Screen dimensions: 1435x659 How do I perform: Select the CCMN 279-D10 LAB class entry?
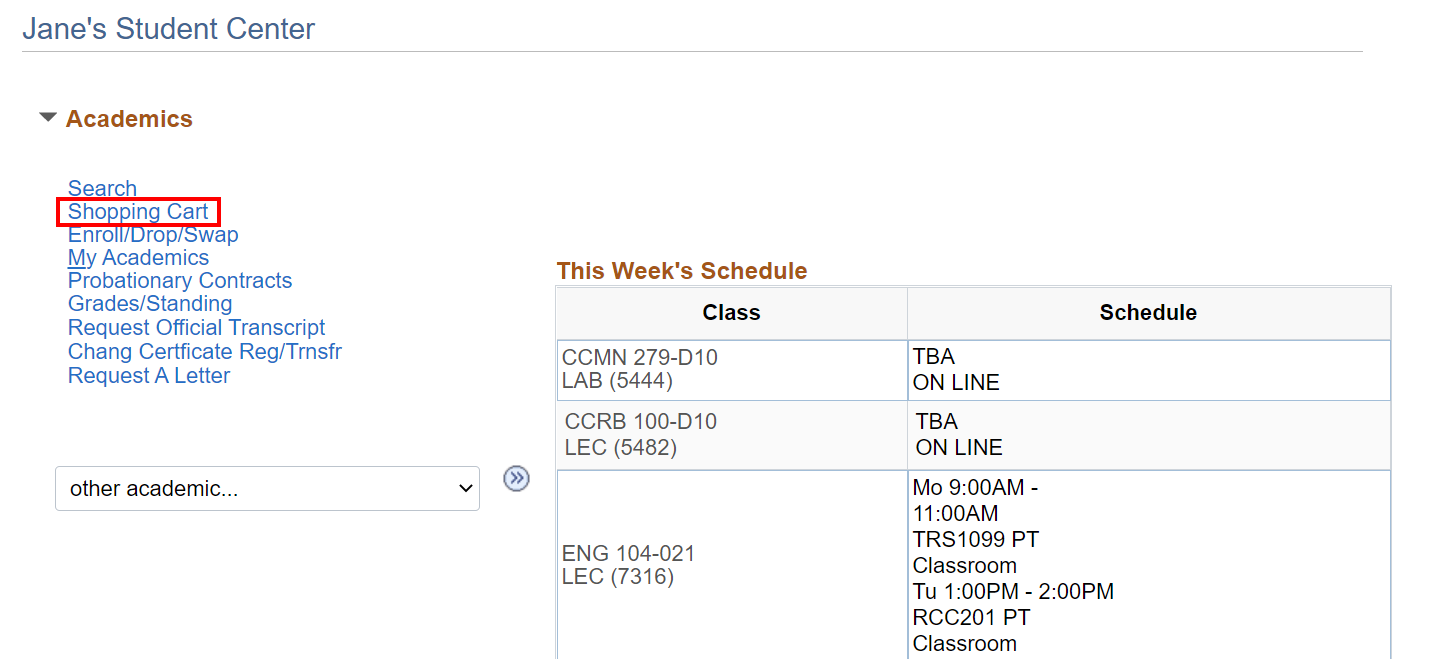[x=640, y=369]
